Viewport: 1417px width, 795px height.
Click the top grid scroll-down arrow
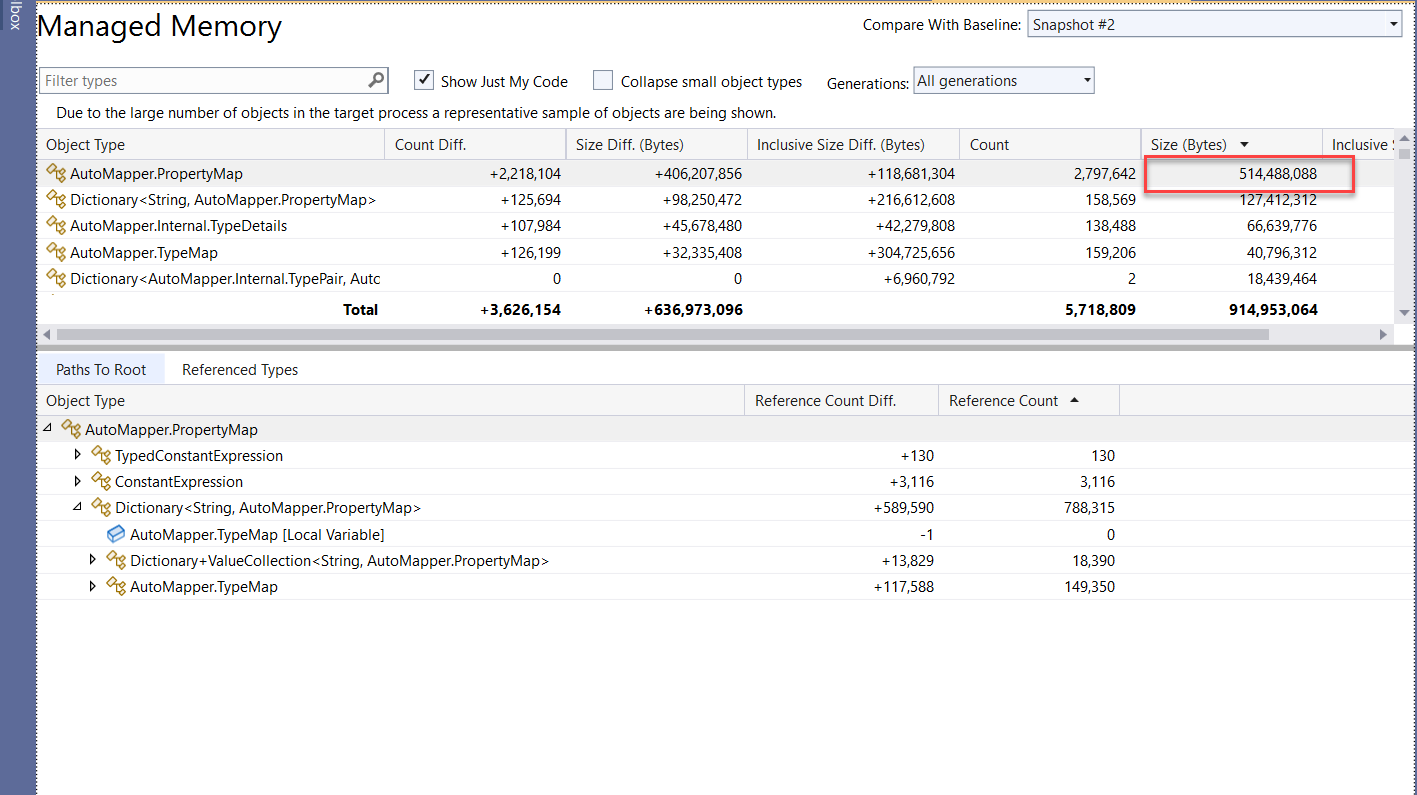pyautogui.click(x=1404, y=313)
